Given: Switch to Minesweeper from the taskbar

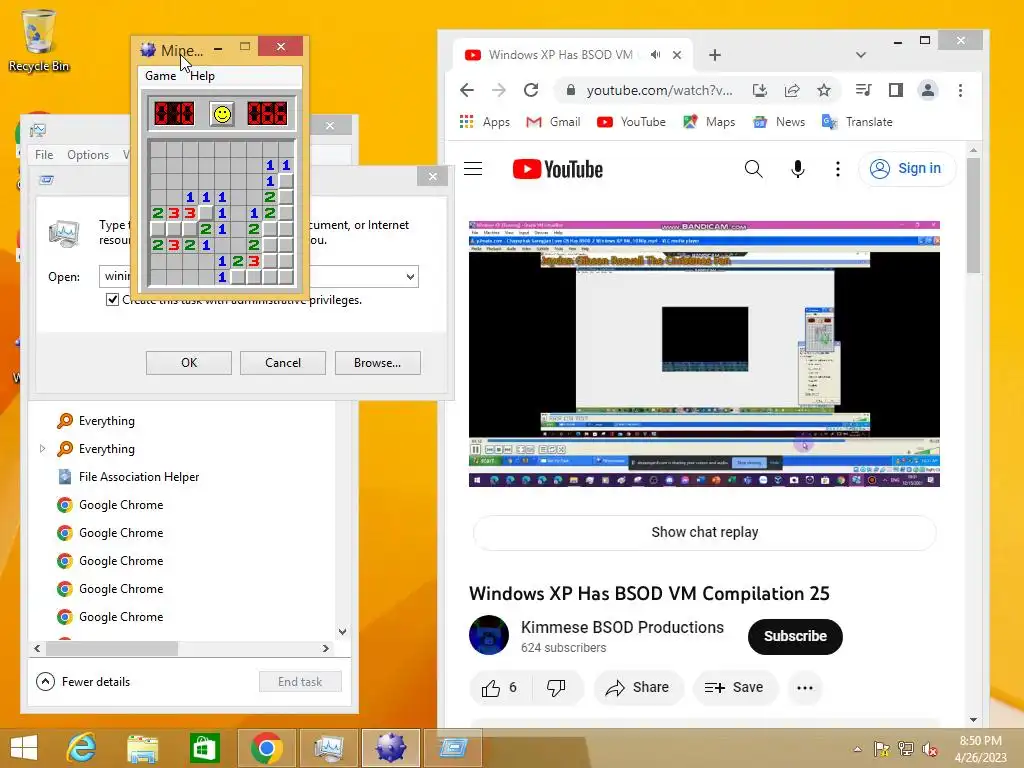Looking at the screenshot, I should 391,748.
